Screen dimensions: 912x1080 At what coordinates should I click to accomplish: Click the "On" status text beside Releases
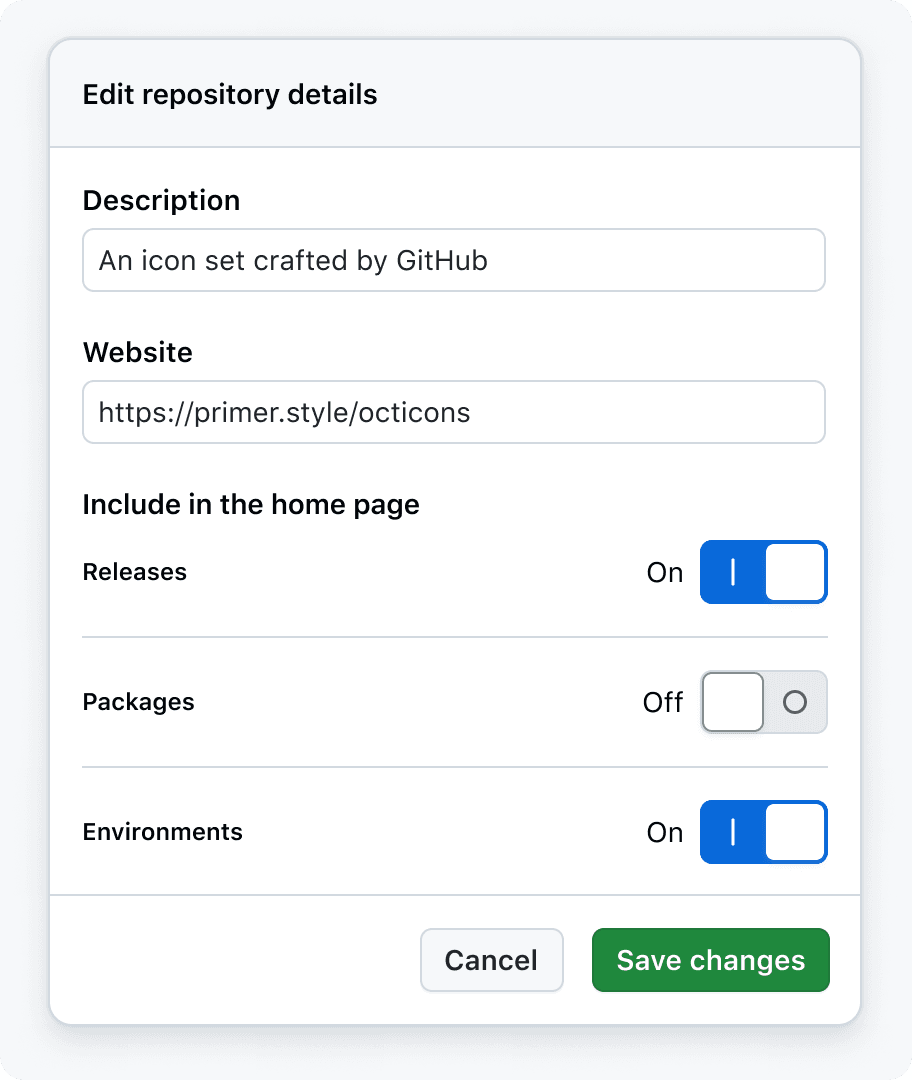point(665,573)
